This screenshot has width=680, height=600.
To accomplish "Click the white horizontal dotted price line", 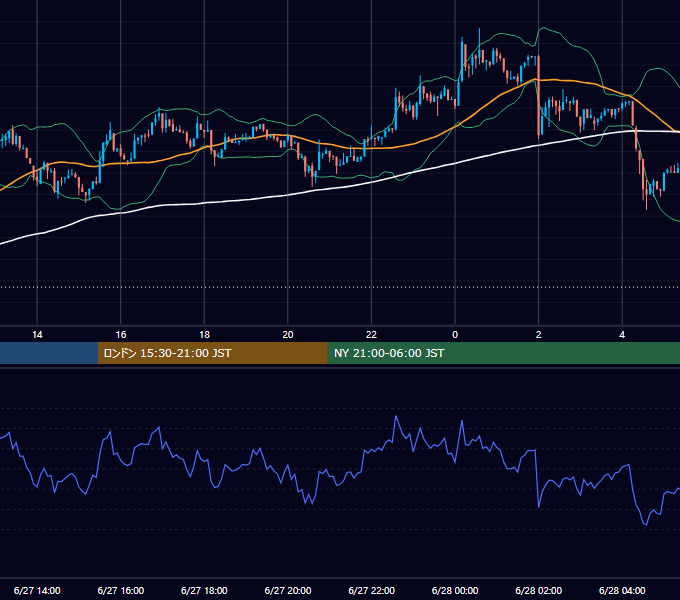I will click(340, 287).
